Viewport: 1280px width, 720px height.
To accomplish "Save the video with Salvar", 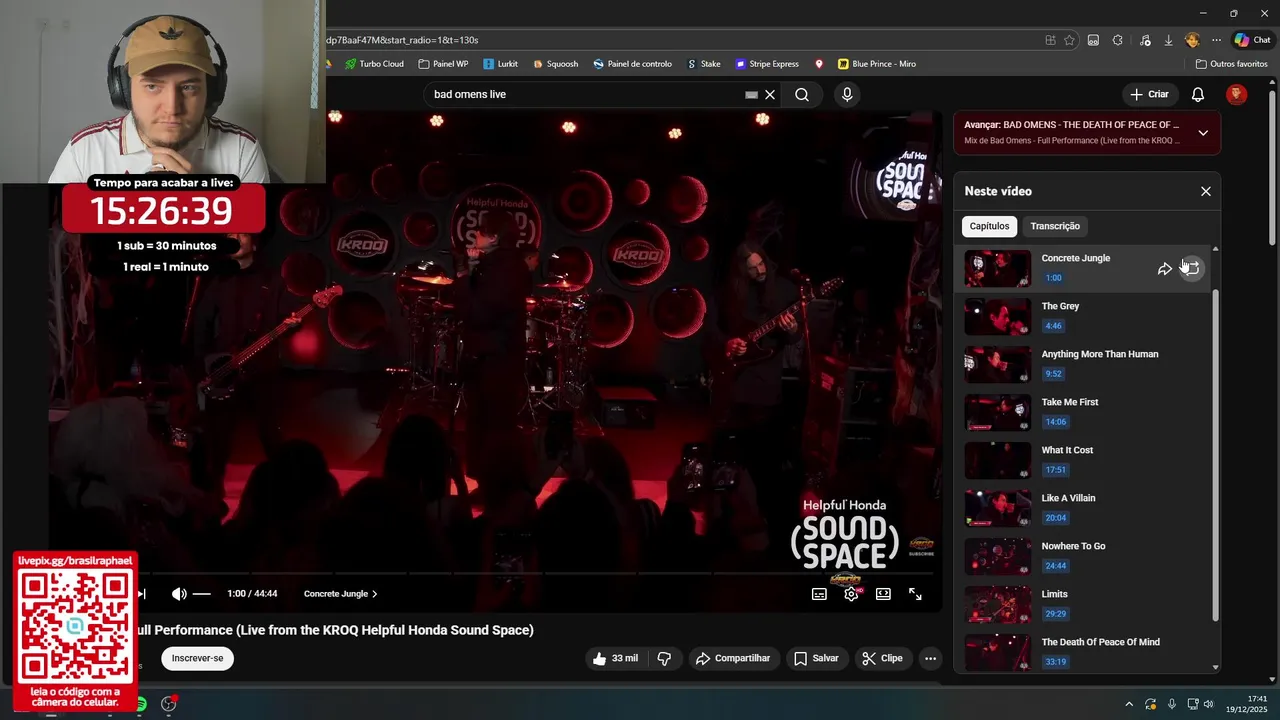I will (816, 658).
